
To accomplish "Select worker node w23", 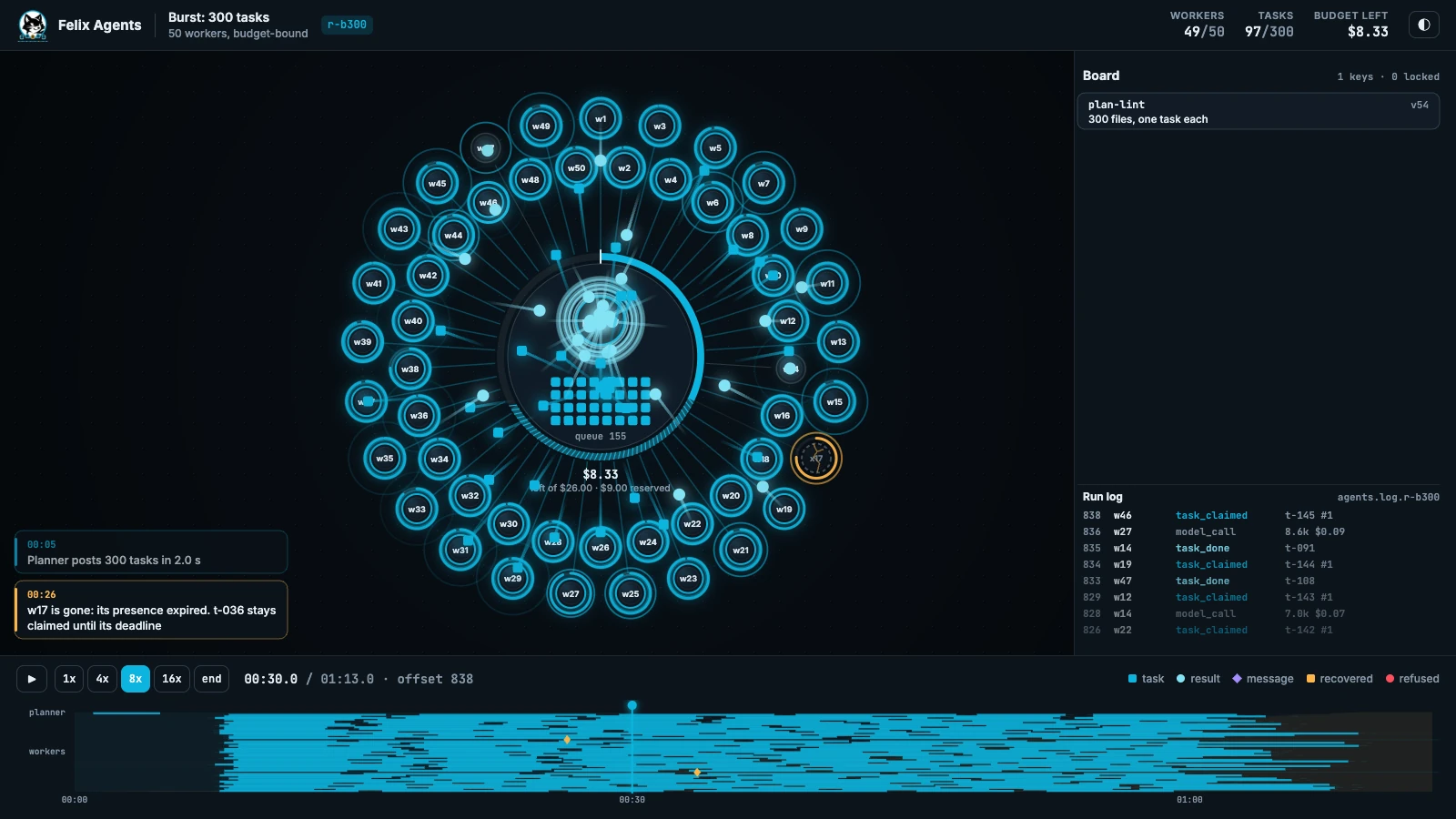I will pos(688,579).
